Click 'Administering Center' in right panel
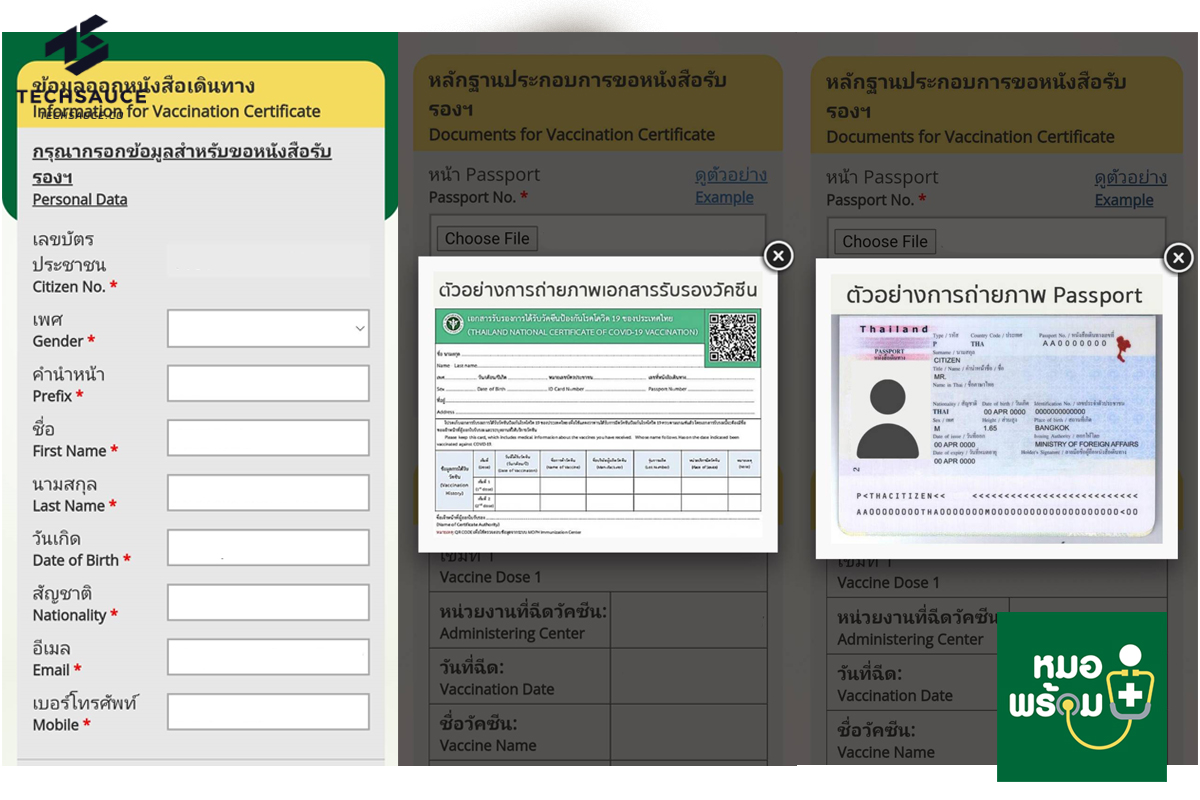The image size is (1200, 800). 911,639
